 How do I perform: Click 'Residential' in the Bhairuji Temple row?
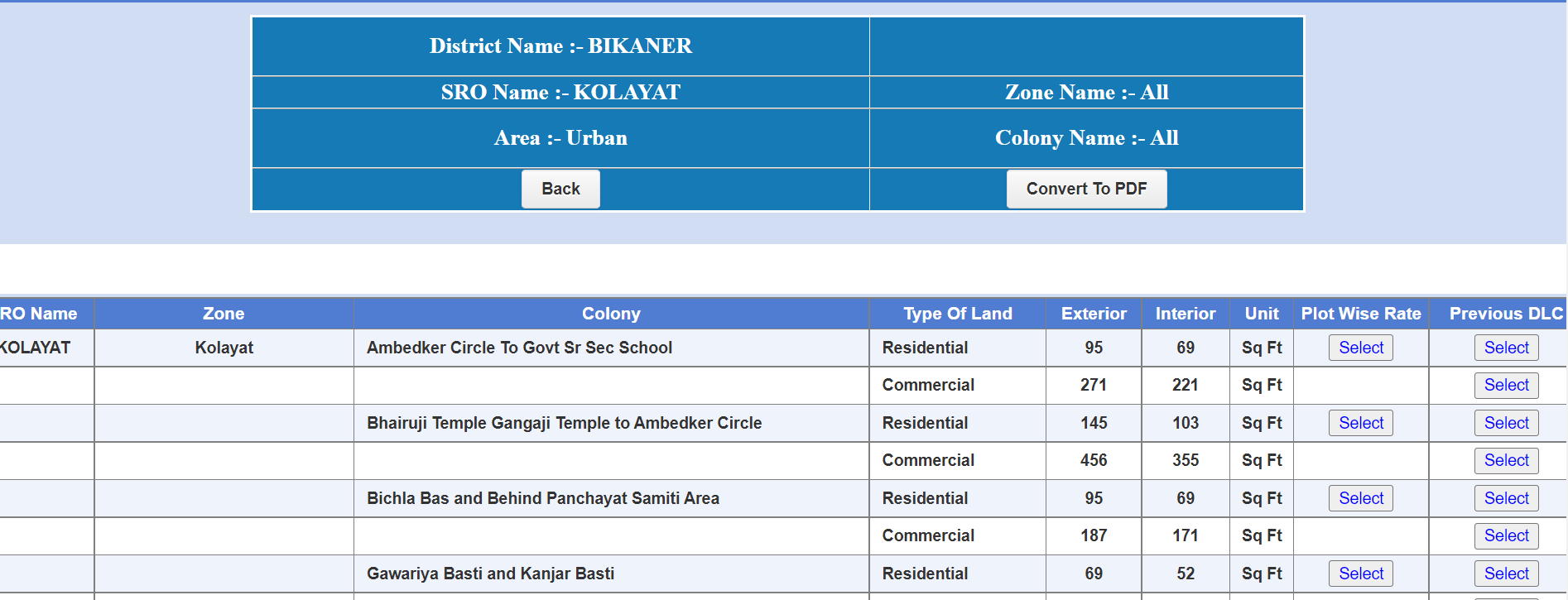(925, 423)
